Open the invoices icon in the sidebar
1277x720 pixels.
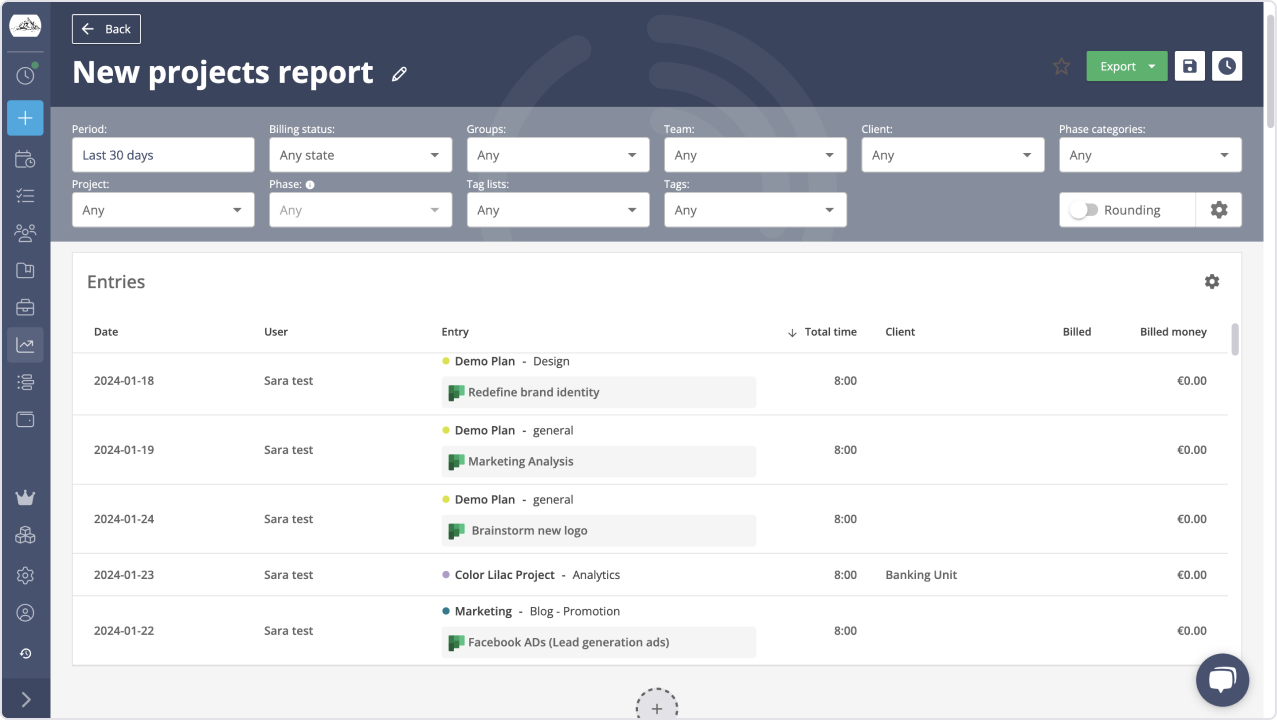pos(25,306)
